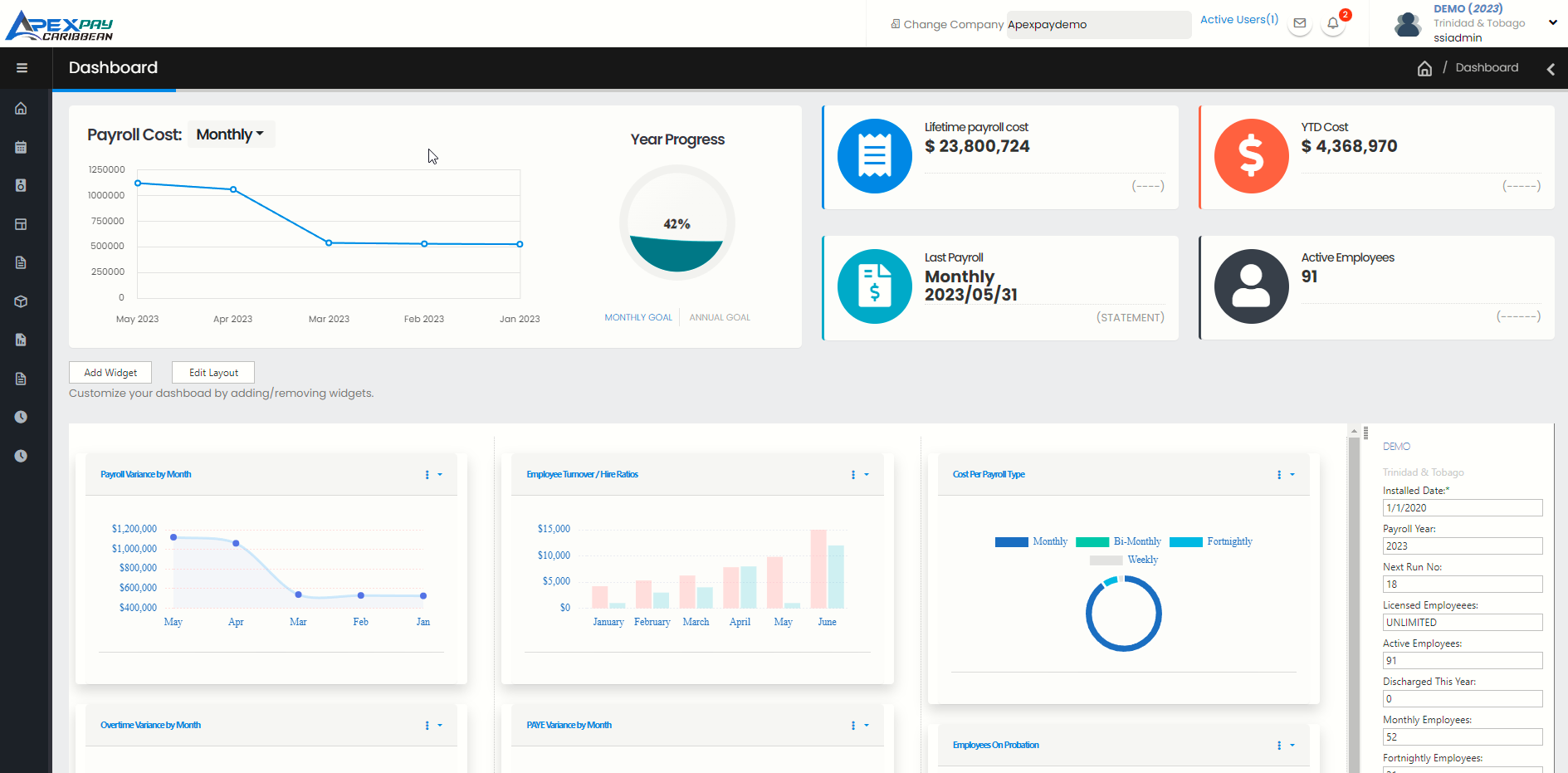The width and height of the screenshot is (1568, 773).
Task: Click the user avatar icon in the header
Action: pos(1408,24)
